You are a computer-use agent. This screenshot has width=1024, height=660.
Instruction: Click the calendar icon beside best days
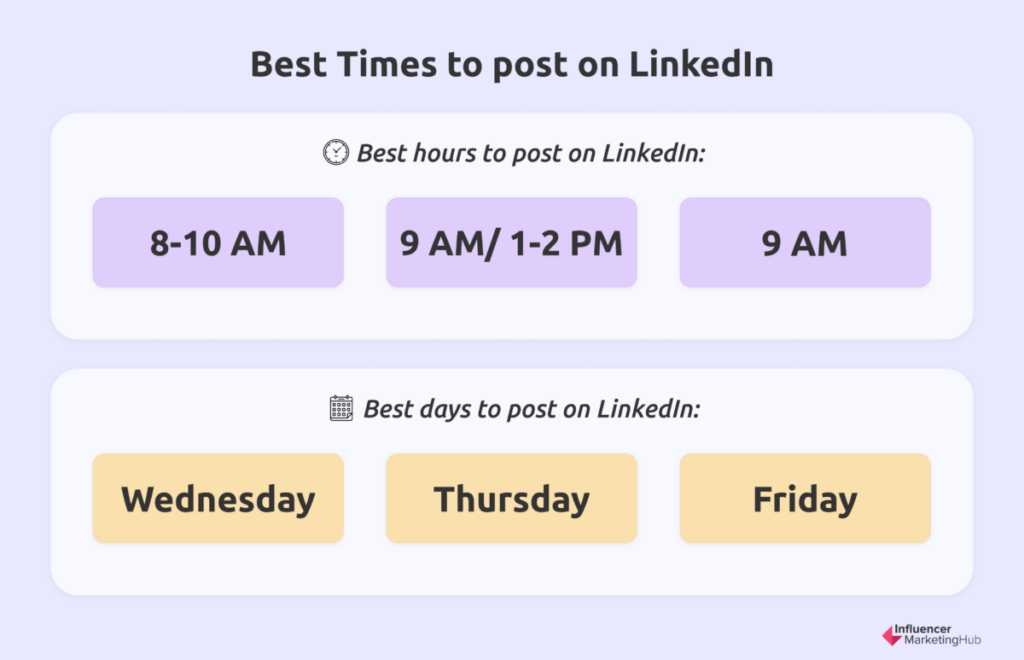pyautogui.click(x=341, y=408)
